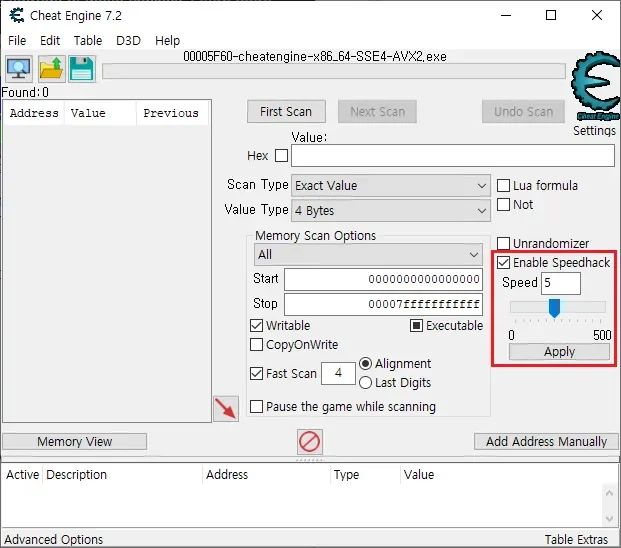
Task: Uncheck the Fast Scan checkbox
Action: click(256, 373)
